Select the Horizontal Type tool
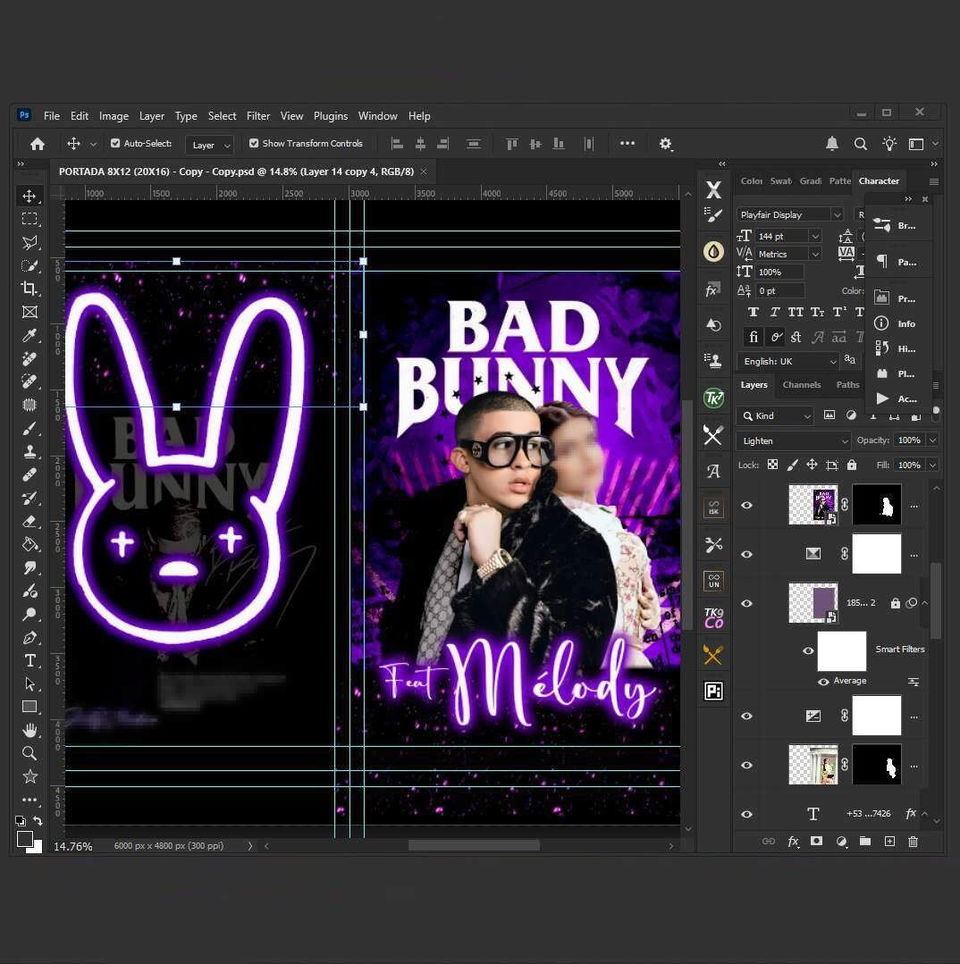The width and height of the screenshot is (960, 964). point(29,661)
